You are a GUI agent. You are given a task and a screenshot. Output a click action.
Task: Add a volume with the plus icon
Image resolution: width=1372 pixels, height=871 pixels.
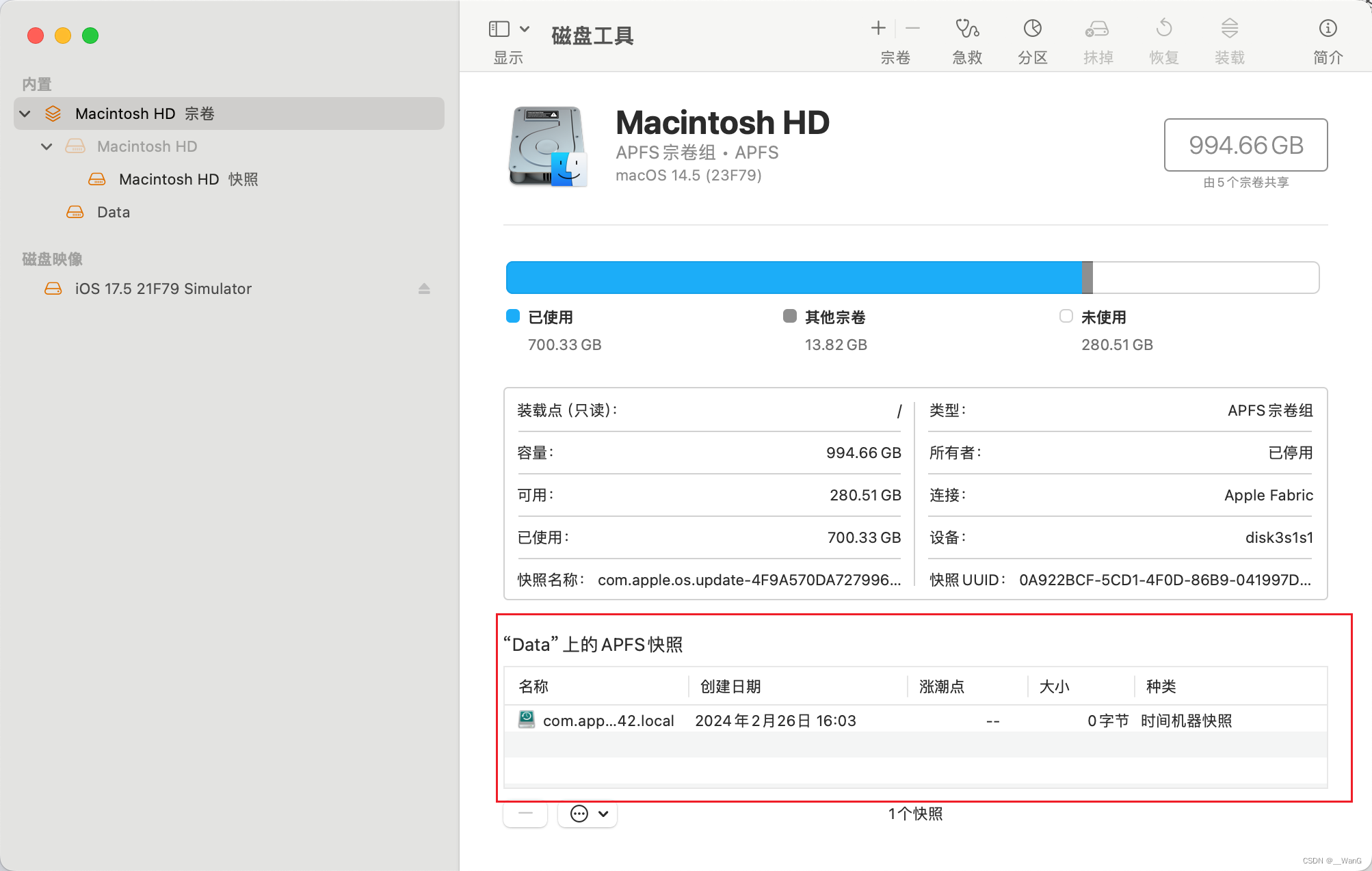pyautogui.click(x=878, y=28)
